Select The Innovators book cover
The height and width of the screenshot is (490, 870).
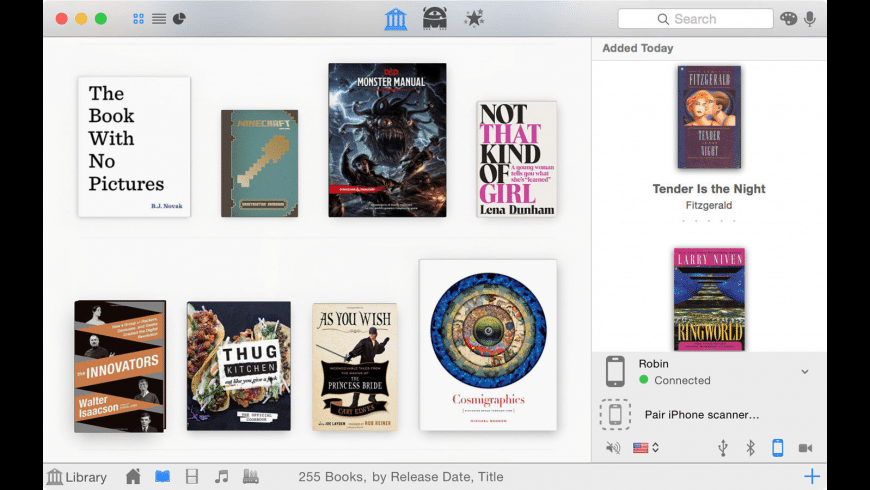(120, 366)
